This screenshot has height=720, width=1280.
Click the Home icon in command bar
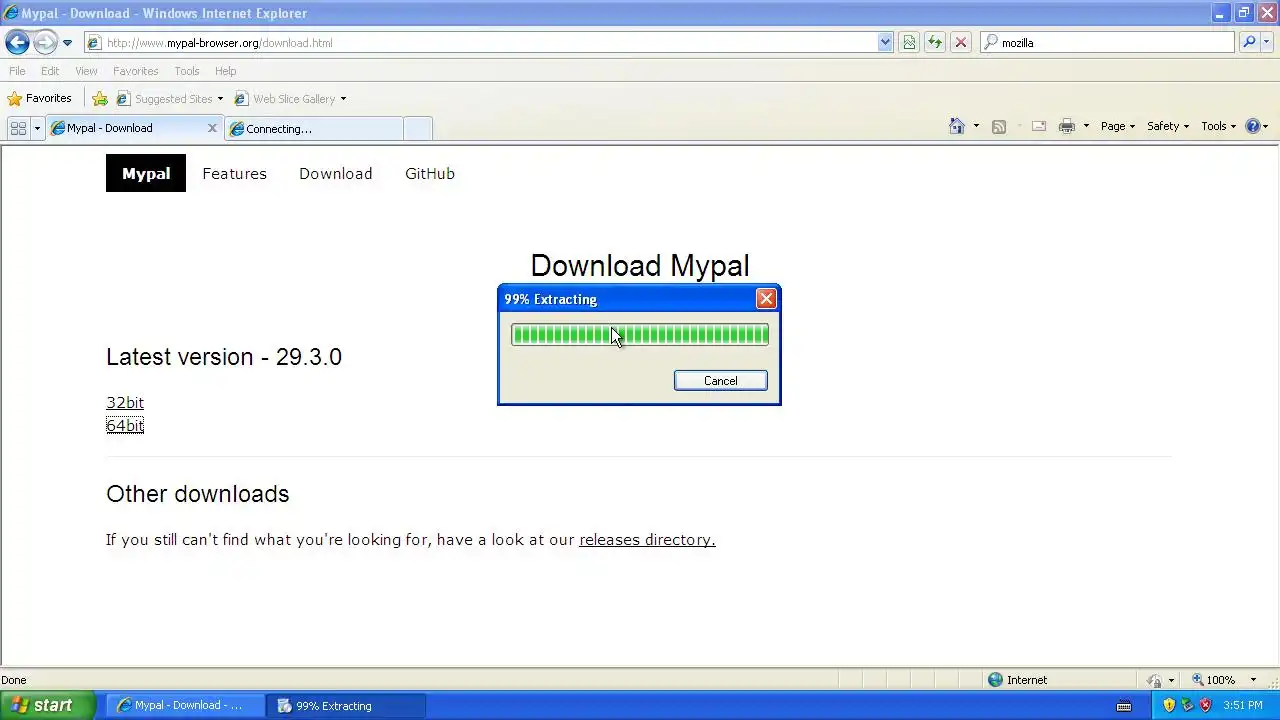click(957, 126)
